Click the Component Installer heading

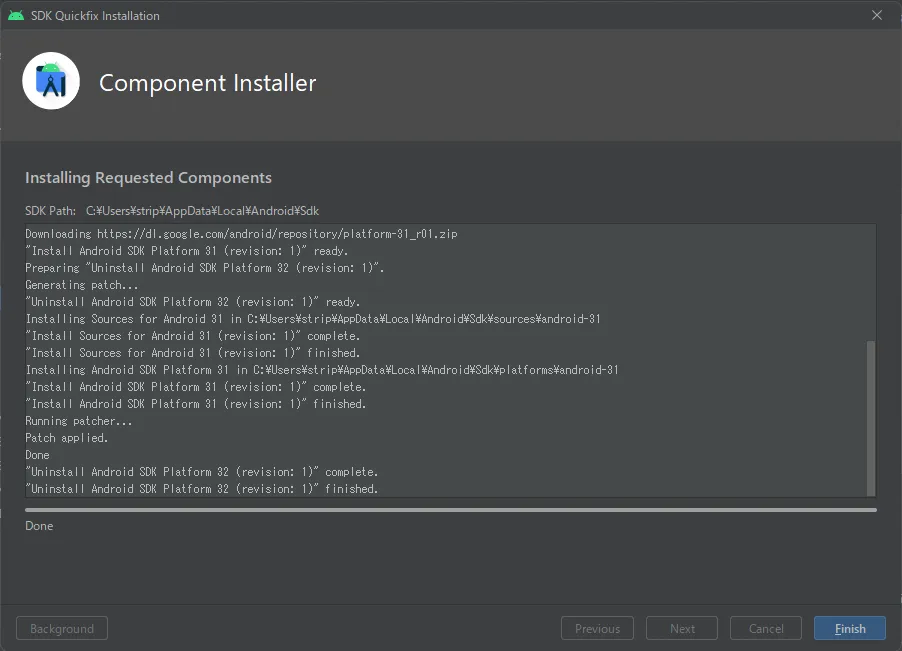point(207,83)
